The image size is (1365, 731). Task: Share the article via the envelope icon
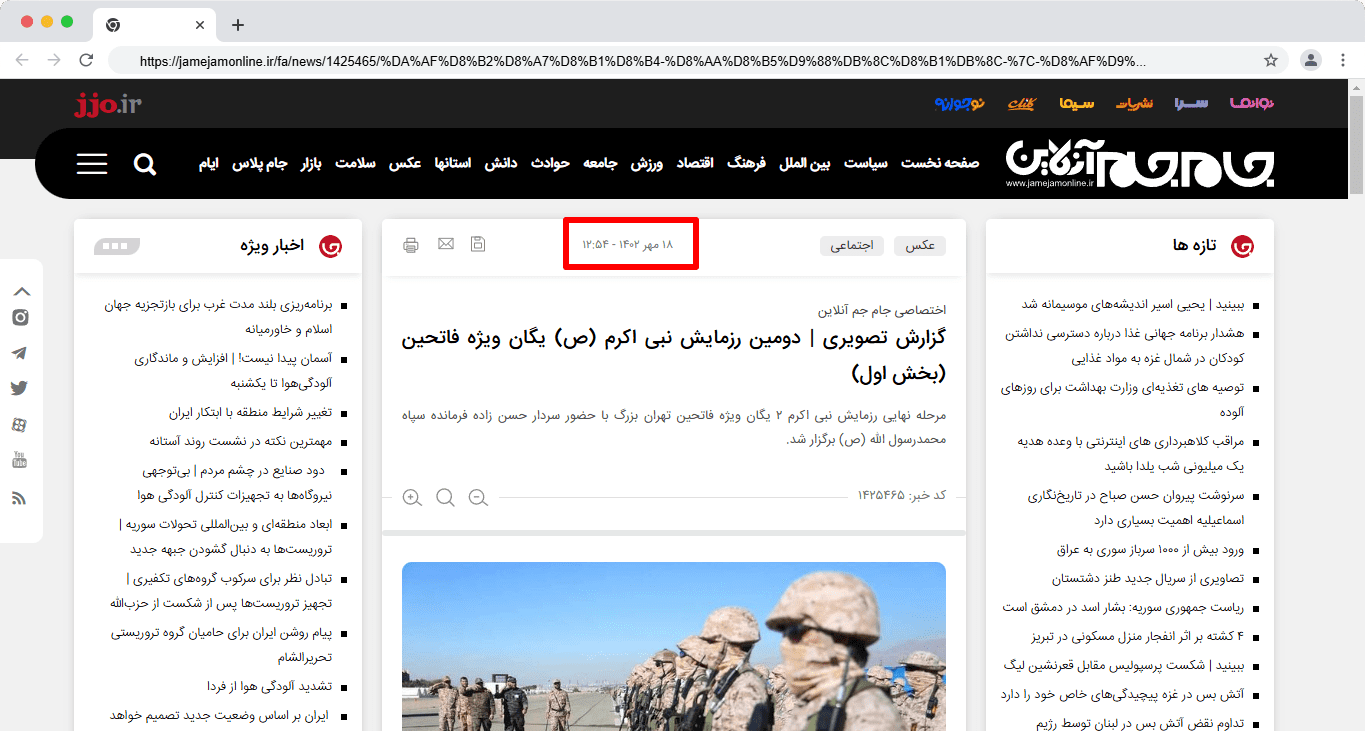pos(446,244)
